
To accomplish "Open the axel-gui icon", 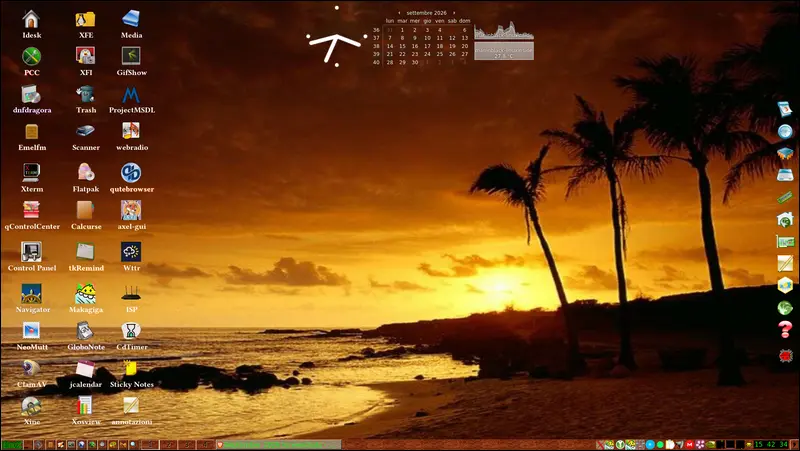I will [x=131, y=210].
